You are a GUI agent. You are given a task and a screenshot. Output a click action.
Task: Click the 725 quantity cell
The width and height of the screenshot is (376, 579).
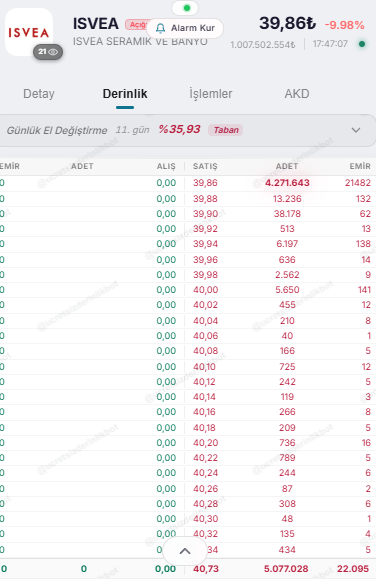coord(287,367)
